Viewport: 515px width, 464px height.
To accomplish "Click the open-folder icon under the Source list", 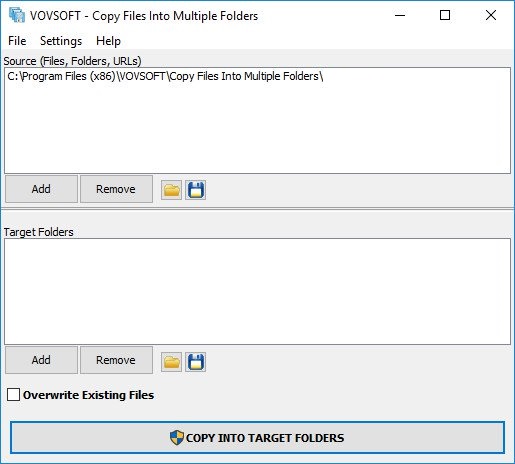I will point(171,190).
